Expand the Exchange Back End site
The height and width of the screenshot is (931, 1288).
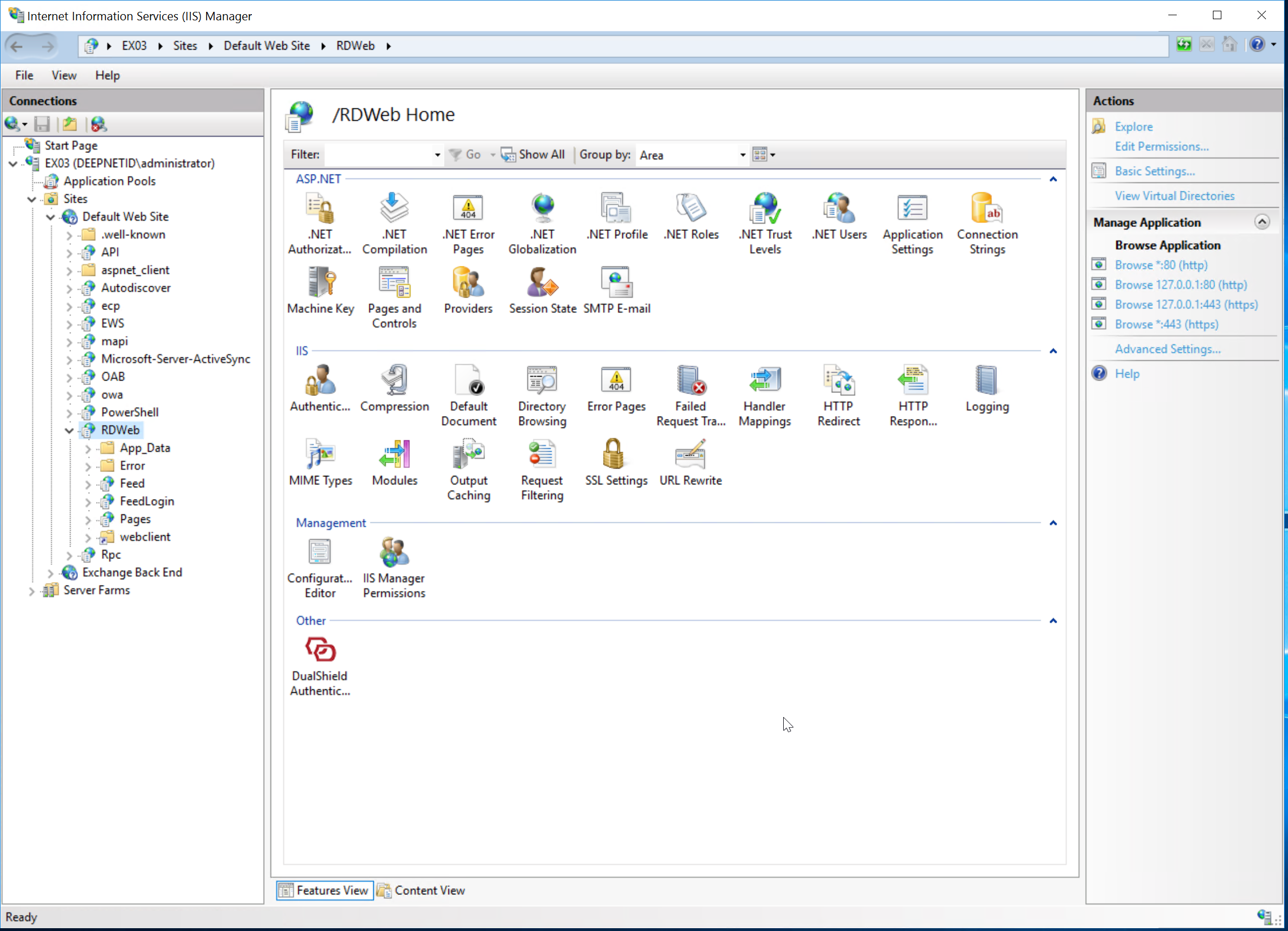click(x=51, y=573)
